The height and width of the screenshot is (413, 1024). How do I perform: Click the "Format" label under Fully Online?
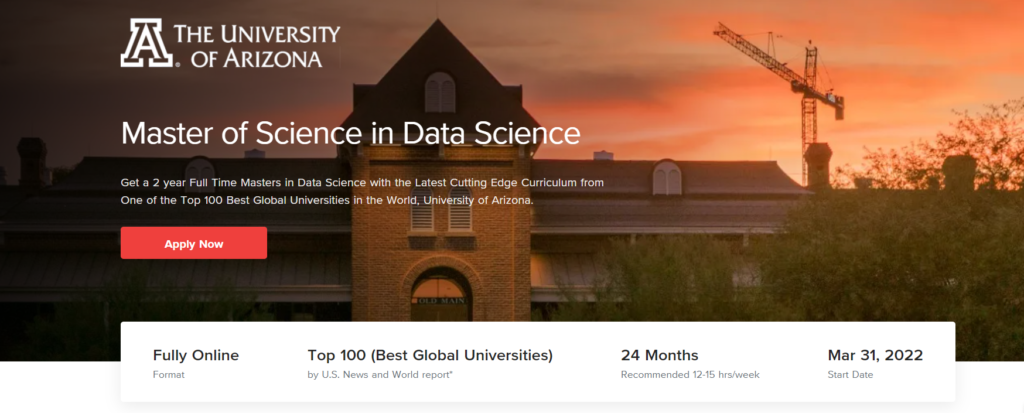coord(169,375)
